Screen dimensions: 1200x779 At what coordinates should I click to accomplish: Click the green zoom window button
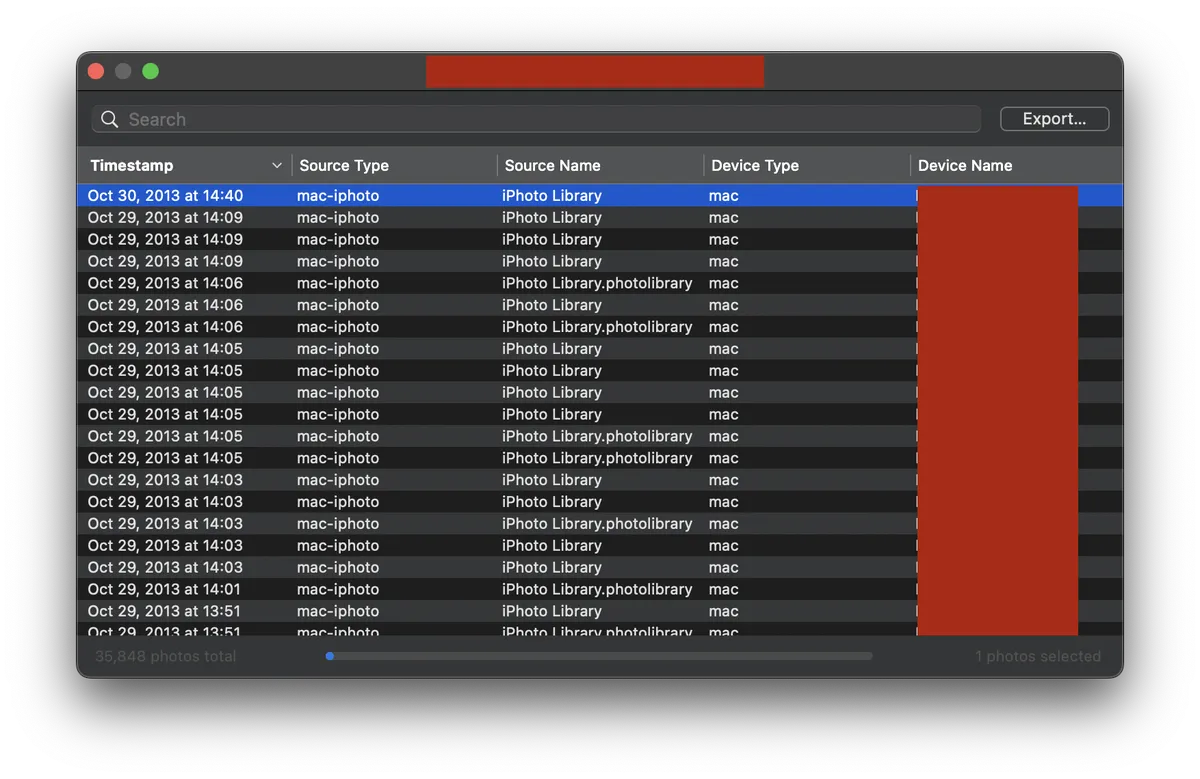point(151,71)
